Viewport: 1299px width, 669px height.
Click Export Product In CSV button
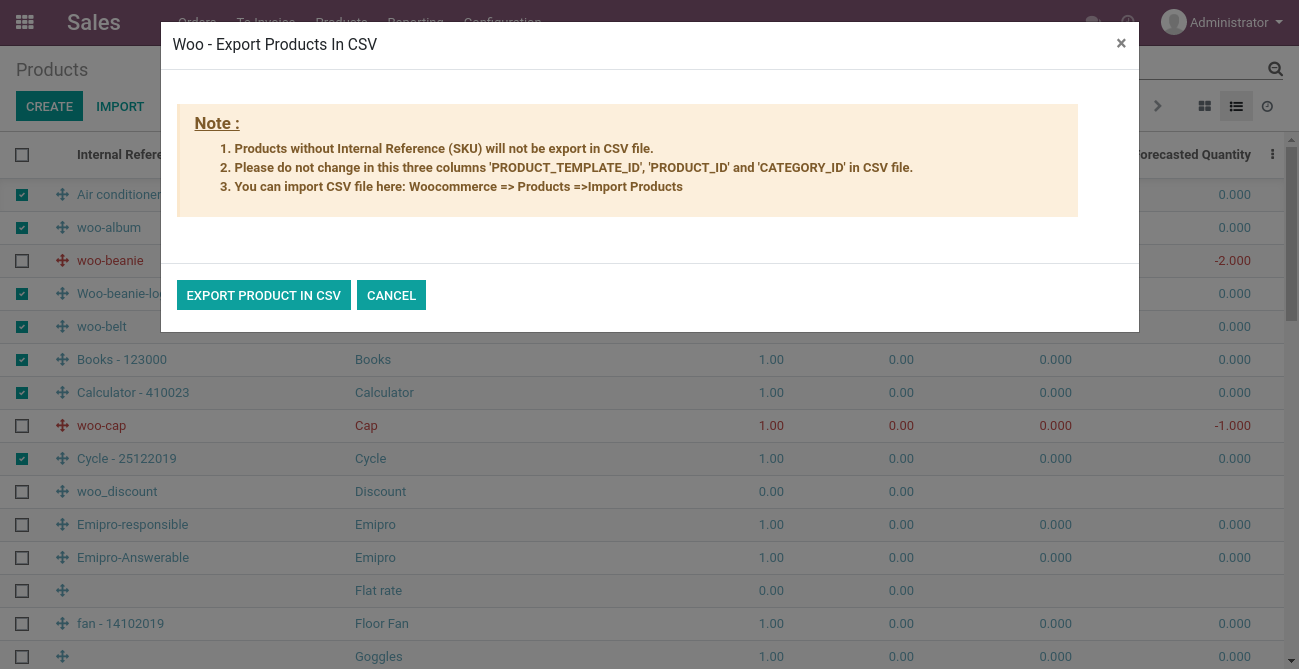click(x=264, y=295)
